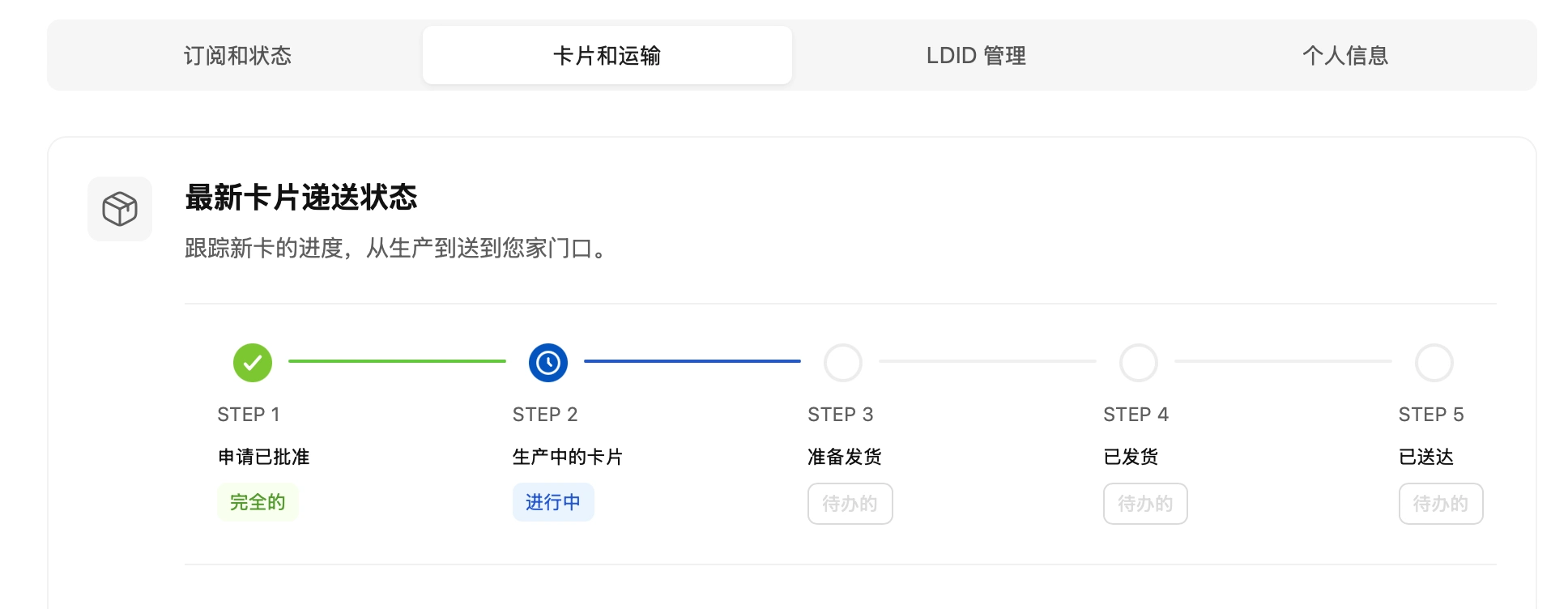
Task: Click the blue progress line after Step 2
Action: pos(692,361)
